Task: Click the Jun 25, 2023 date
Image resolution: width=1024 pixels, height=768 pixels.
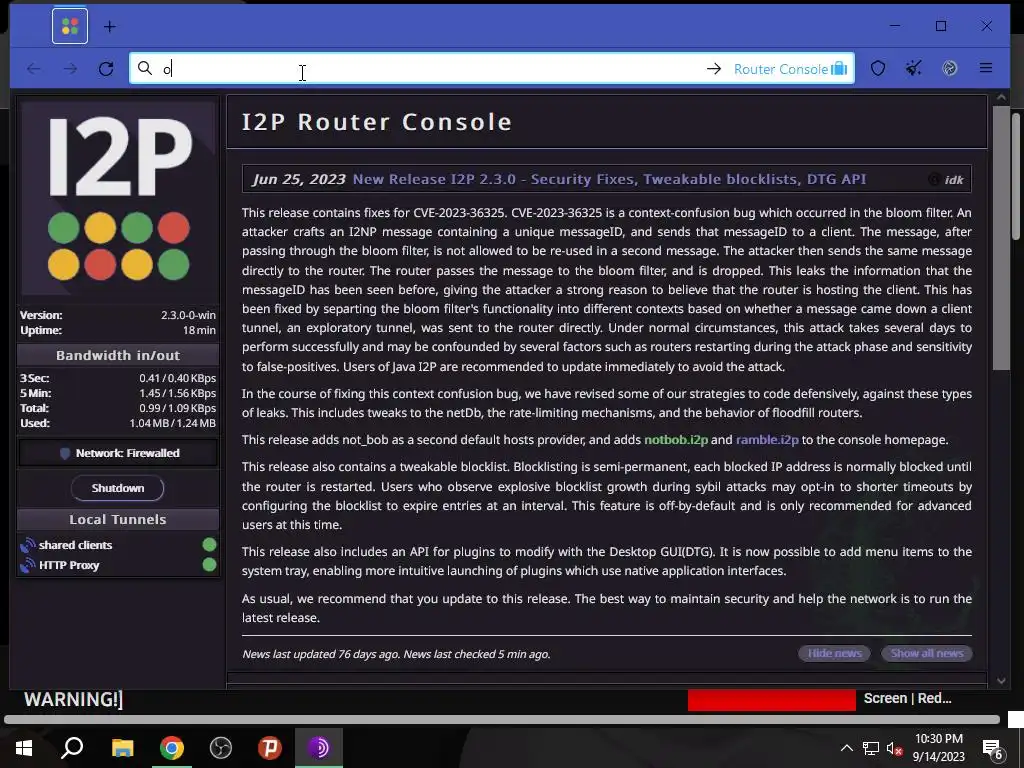Action: point(299,179)
